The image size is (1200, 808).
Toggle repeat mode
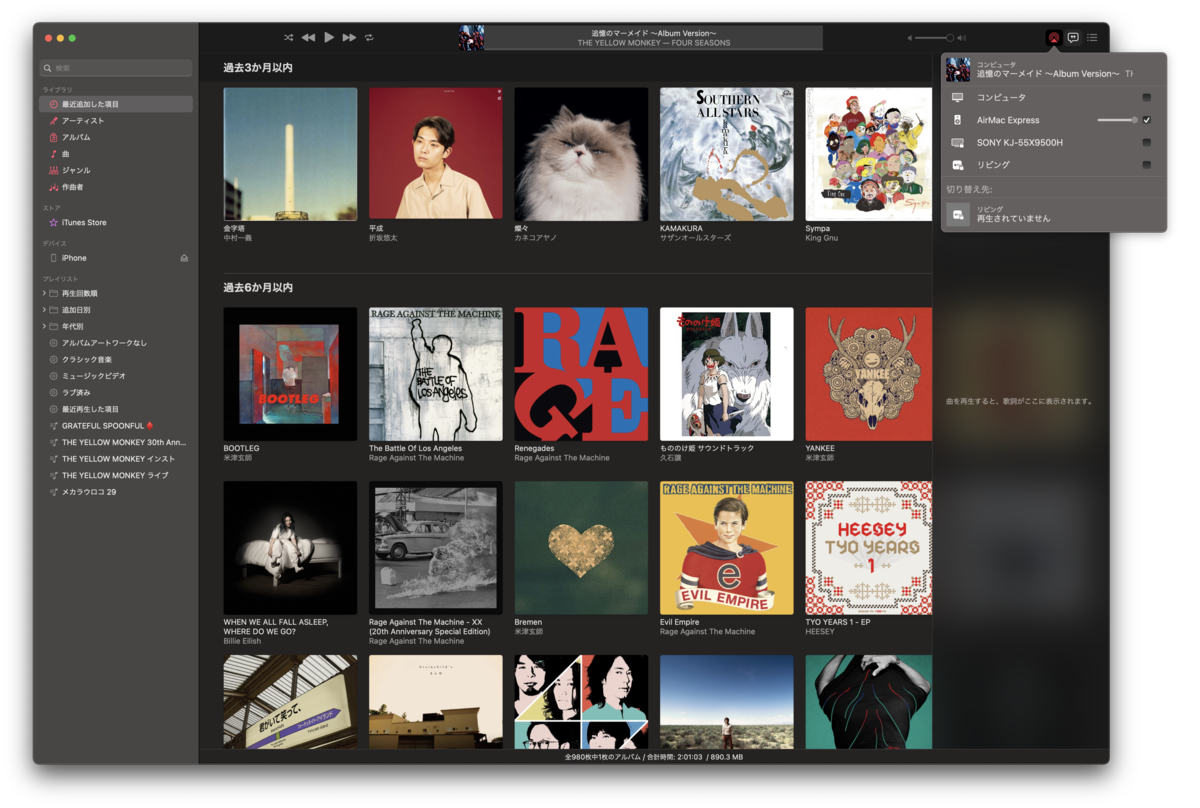point(369,38)
